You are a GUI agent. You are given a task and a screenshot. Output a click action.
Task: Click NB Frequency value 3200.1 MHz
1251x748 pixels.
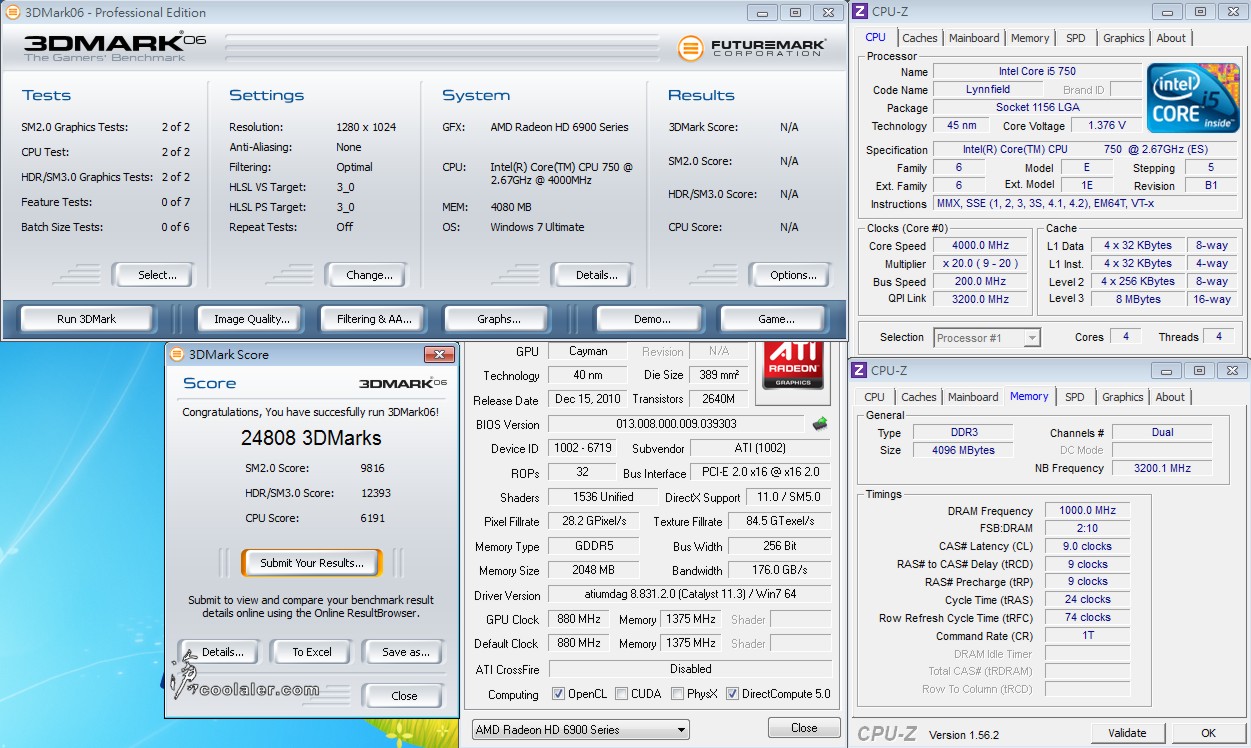(1161, 468)
